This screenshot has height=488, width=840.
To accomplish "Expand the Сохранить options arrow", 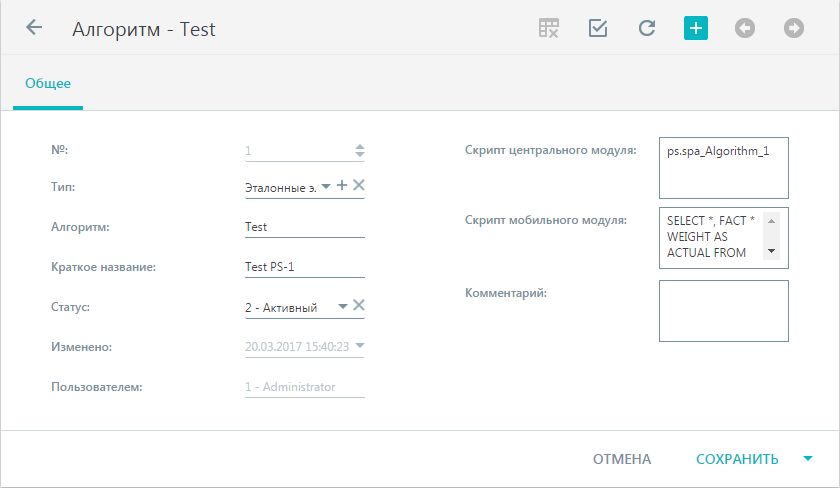I will pyautogui.click(x=808, y=459).
